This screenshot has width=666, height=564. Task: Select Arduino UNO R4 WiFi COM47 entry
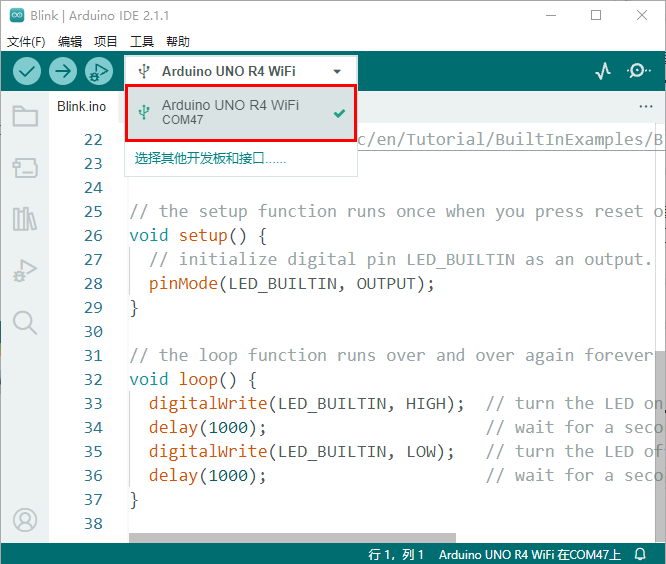tap(241, 113)
